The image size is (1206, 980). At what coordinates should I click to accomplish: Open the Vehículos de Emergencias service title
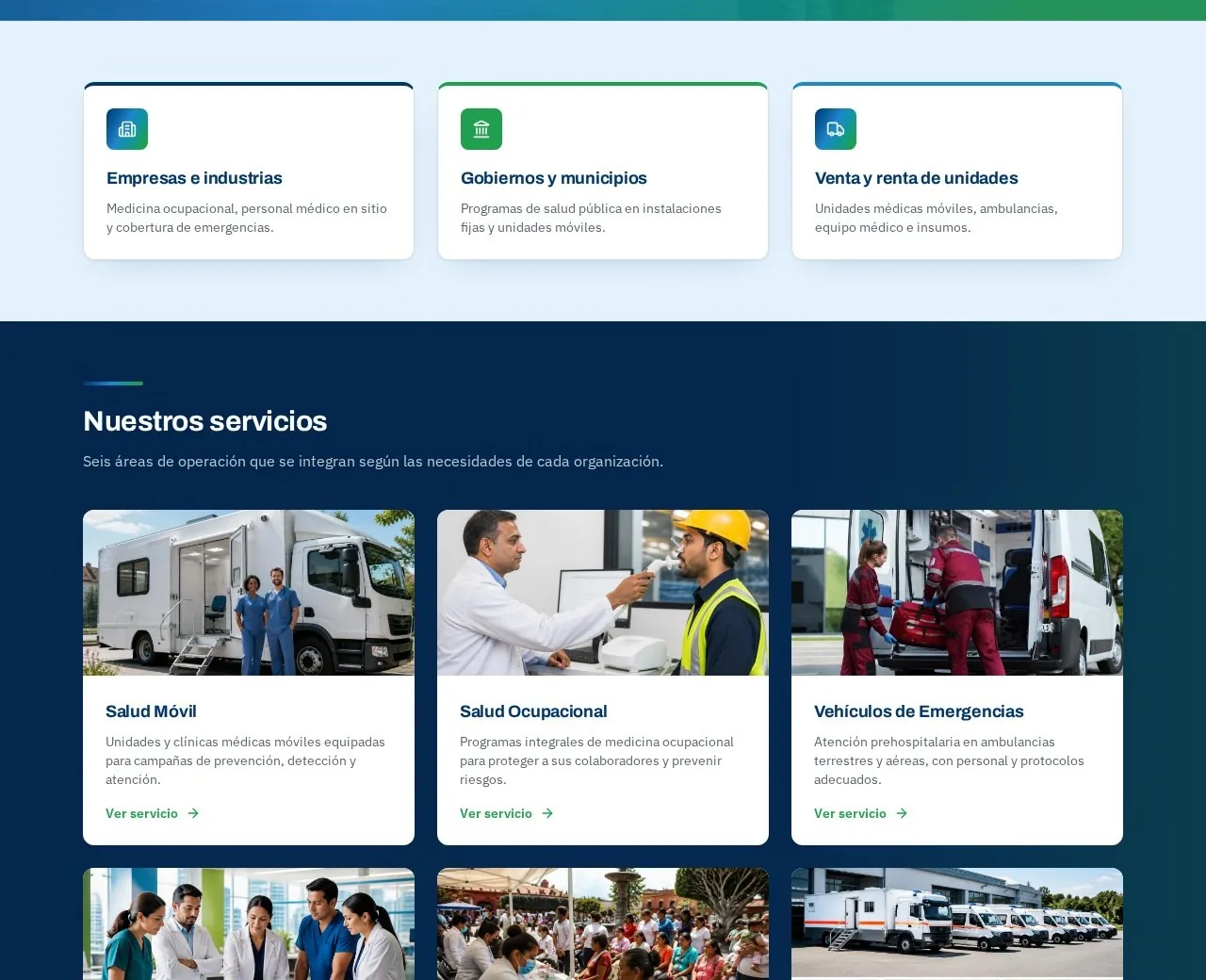[x=919, y=711]
